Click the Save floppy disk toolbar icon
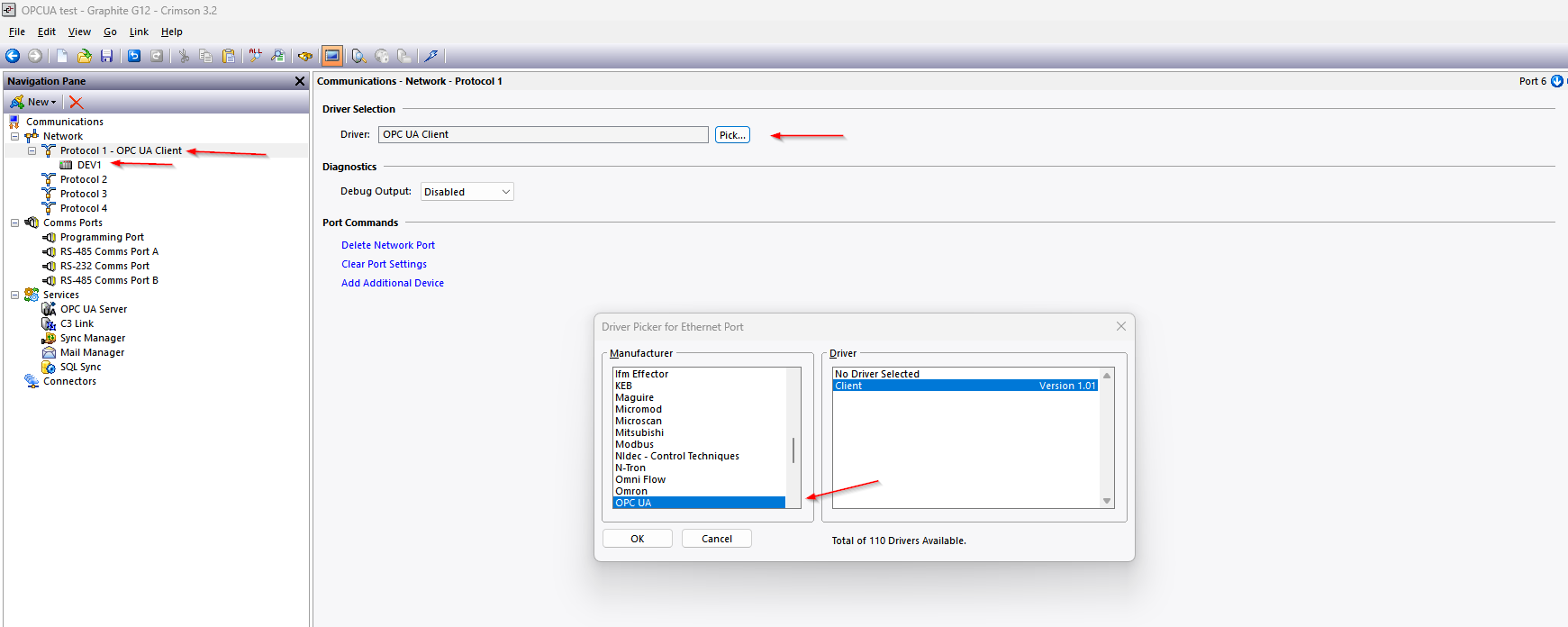 tap(106, 56)
